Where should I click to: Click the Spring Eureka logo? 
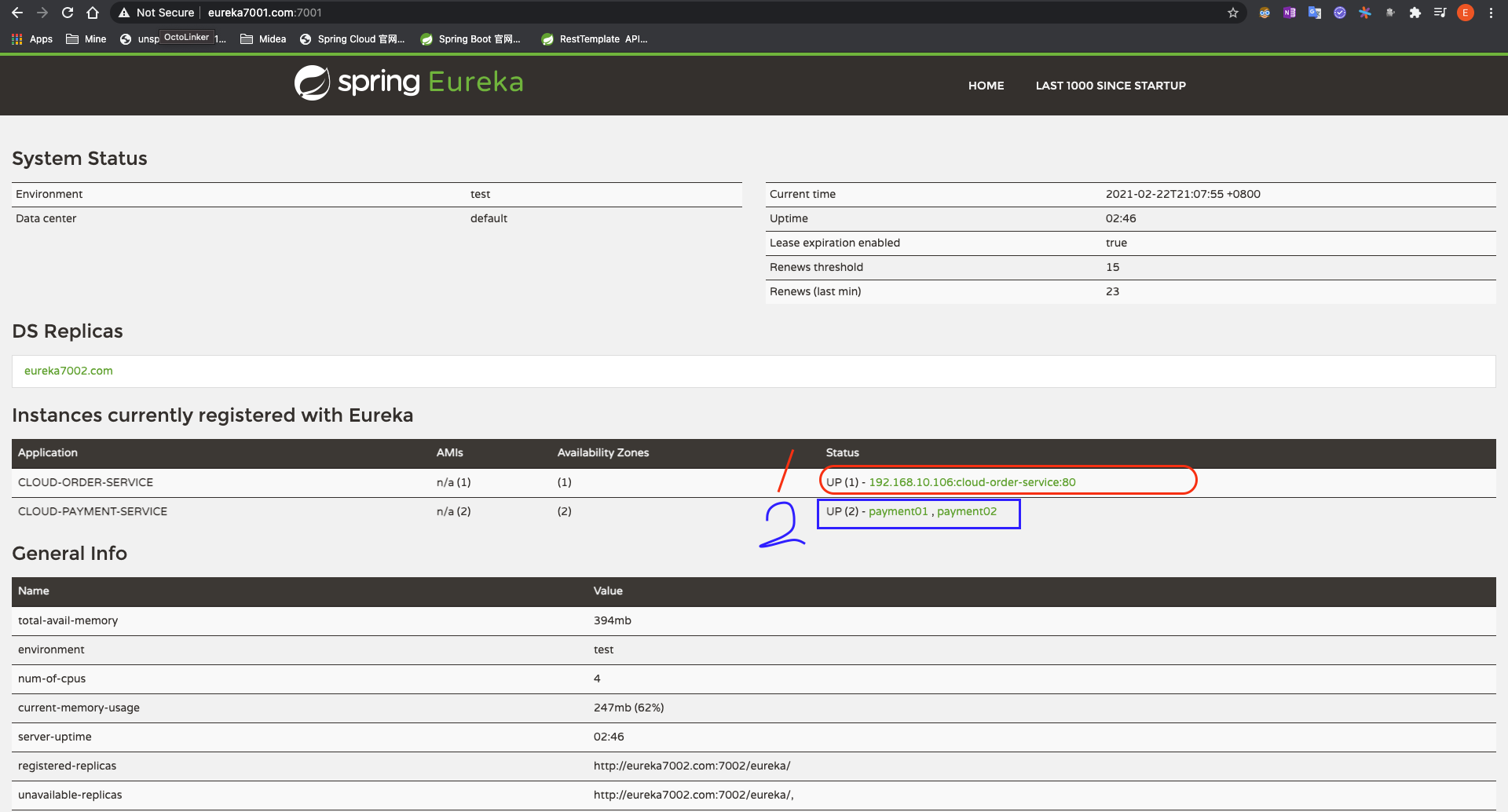click(x=408, y=82)
